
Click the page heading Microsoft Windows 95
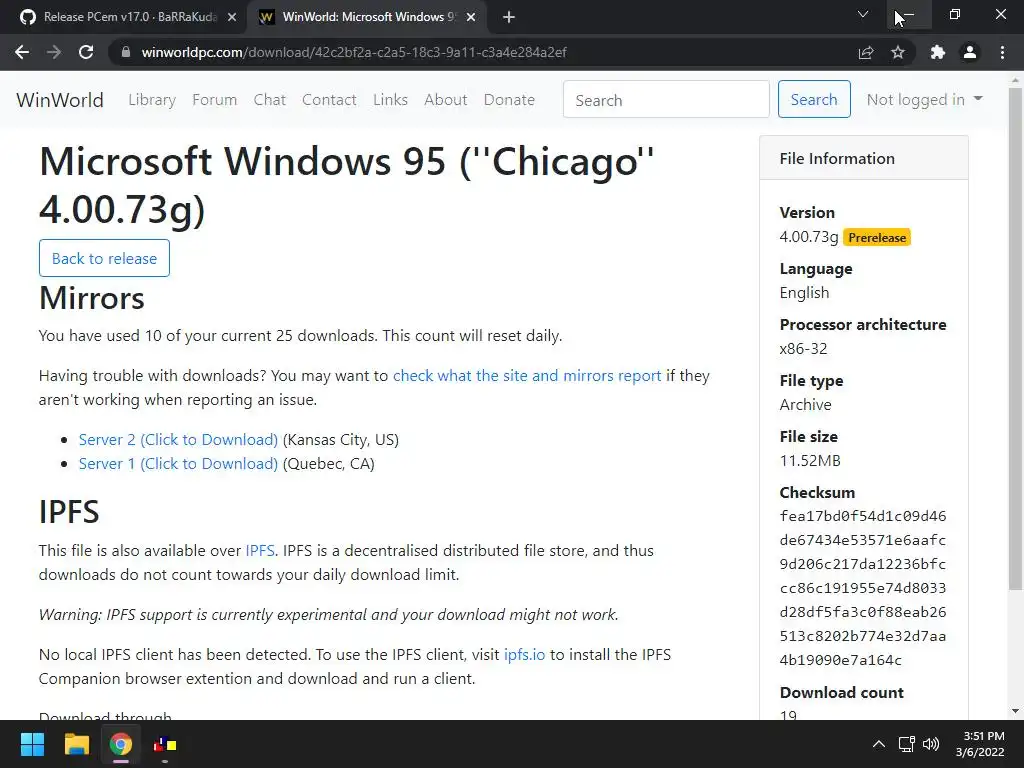[346, 185]
